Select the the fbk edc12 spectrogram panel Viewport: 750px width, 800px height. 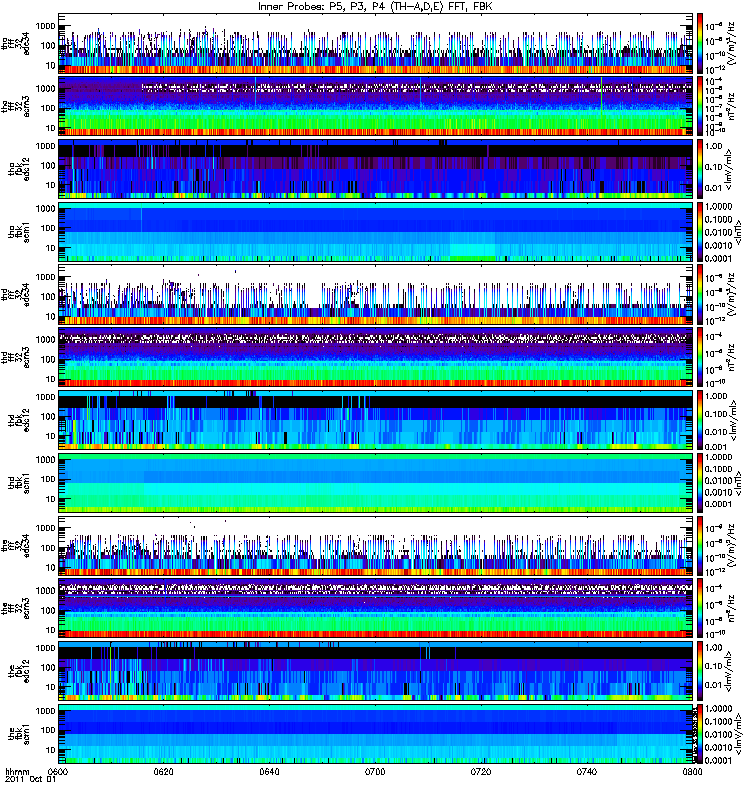tap(376, 671)
